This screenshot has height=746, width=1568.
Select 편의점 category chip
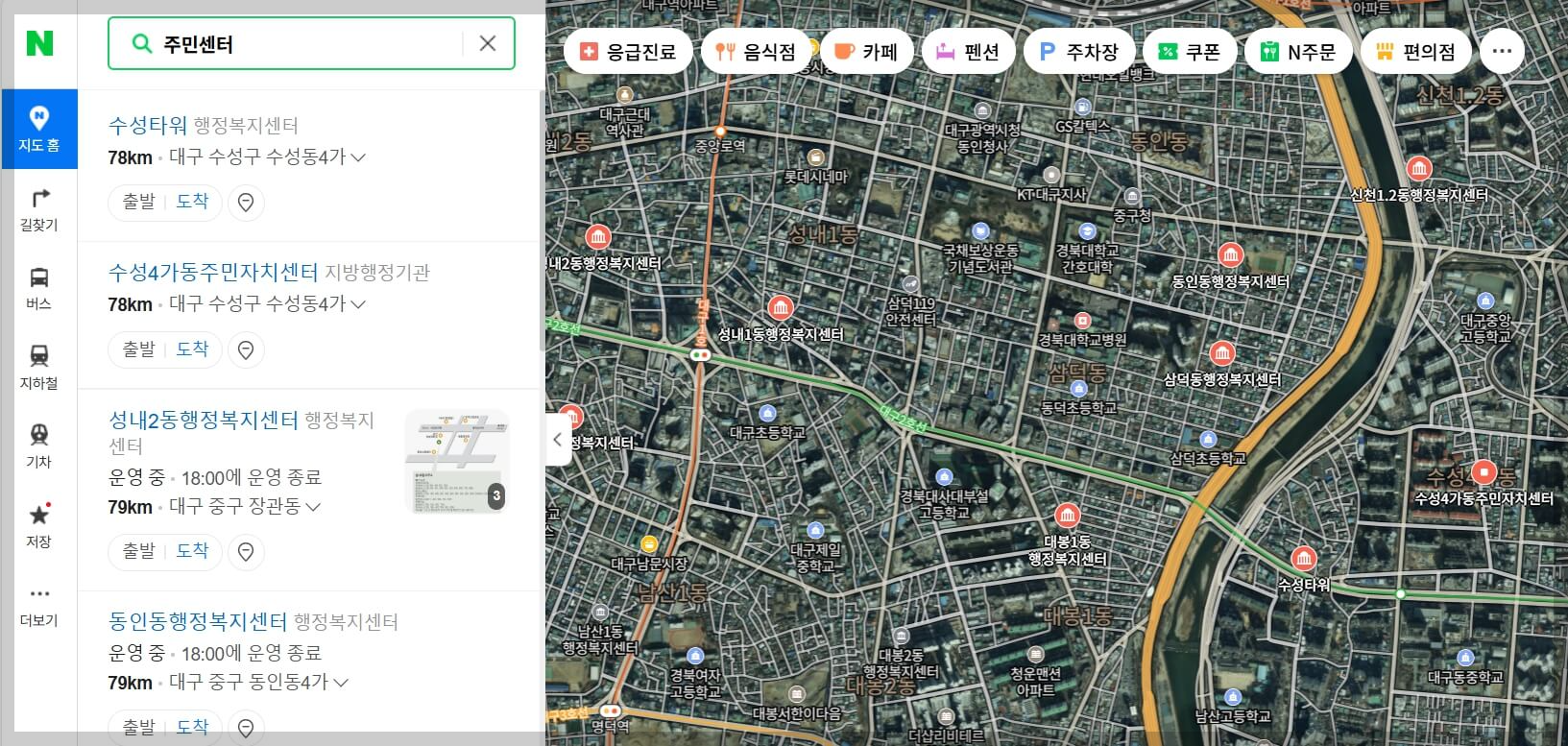(1415, 51)
